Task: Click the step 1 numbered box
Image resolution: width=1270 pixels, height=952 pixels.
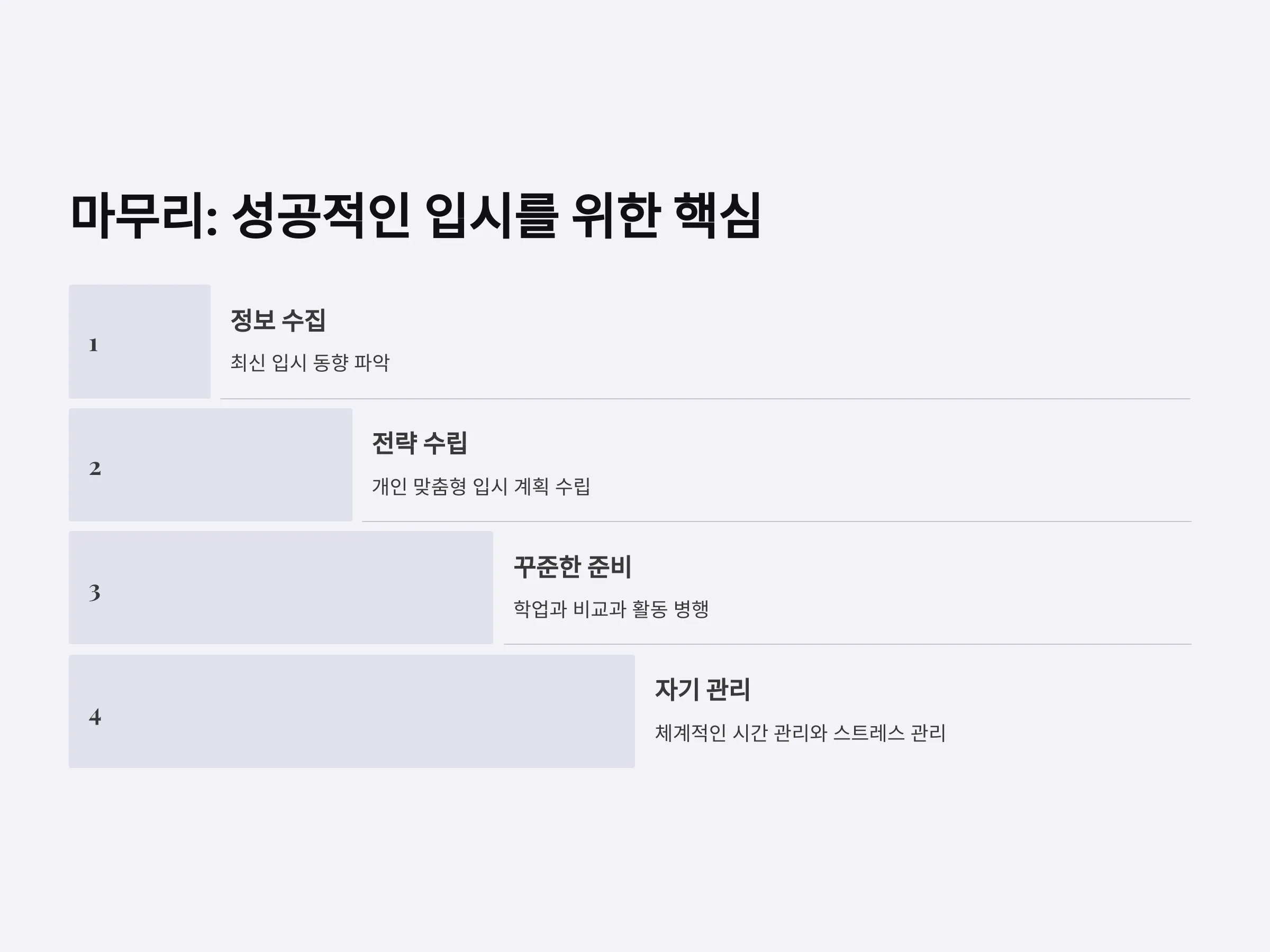Action: [x=140, y=342]
